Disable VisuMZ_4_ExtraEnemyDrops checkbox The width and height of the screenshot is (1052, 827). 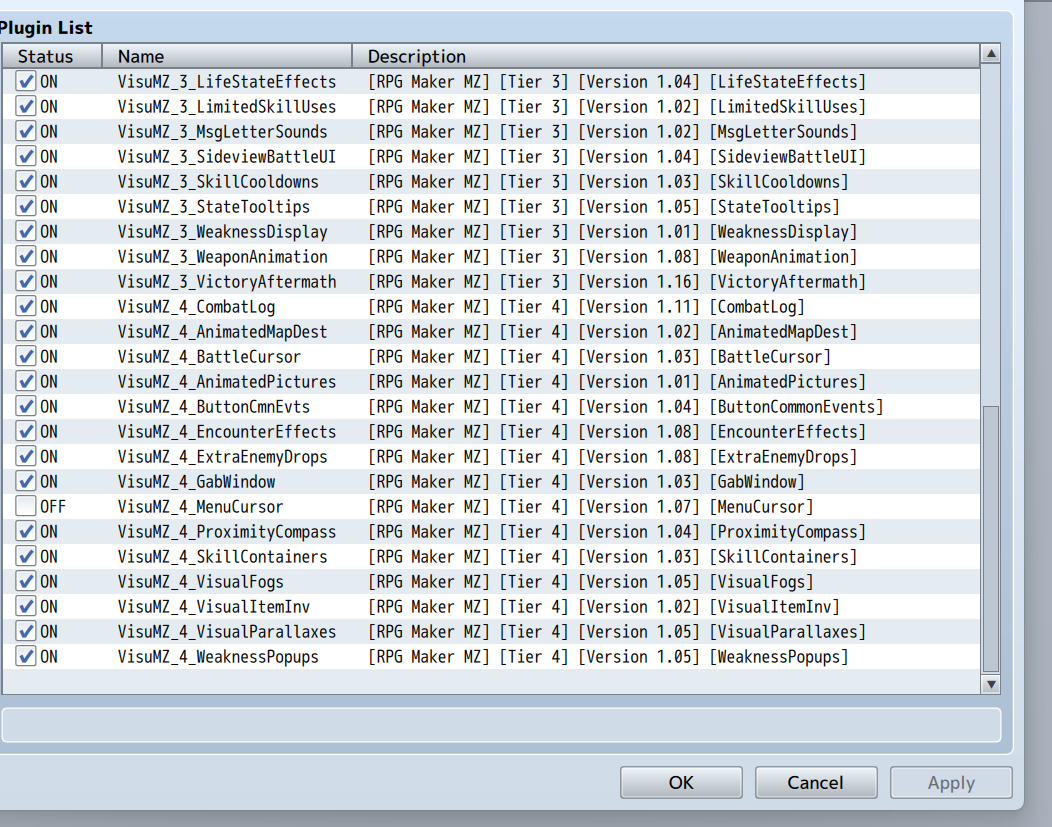point(26,457)
